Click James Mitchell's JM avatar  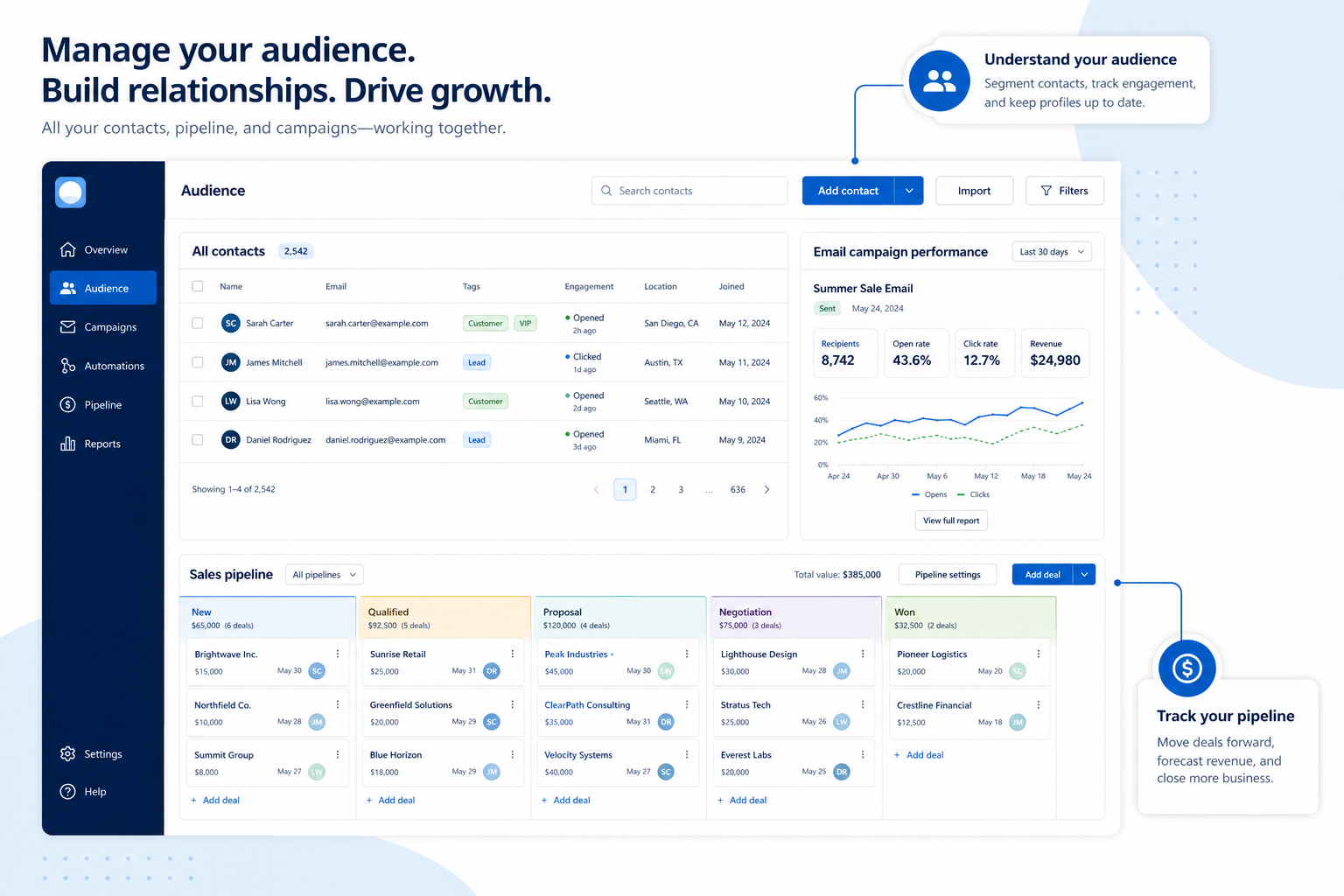tap(230, 362)
